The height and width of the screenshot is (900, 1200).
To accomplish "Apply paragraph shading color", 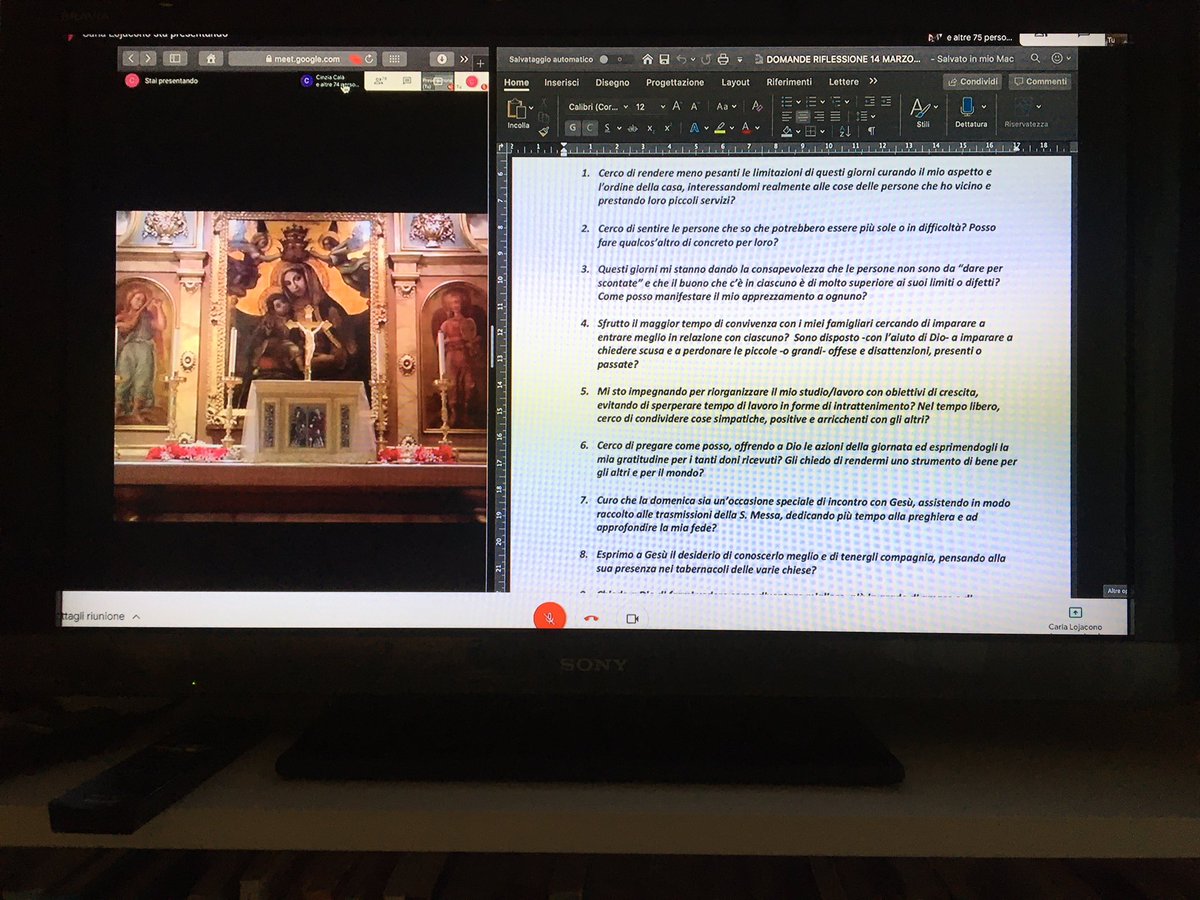I will [787, 131].
